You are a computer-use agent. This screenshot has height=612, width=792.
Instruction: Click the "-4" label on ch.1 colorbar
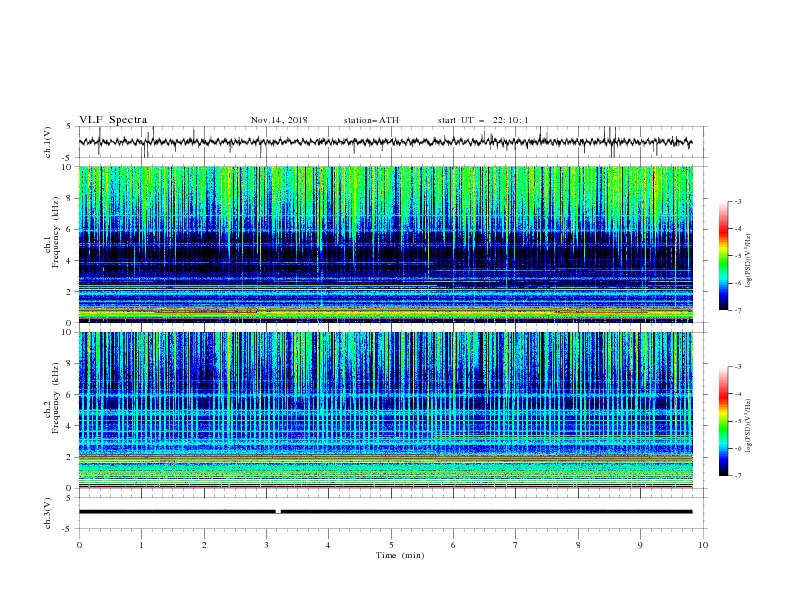tap(738, 229)
